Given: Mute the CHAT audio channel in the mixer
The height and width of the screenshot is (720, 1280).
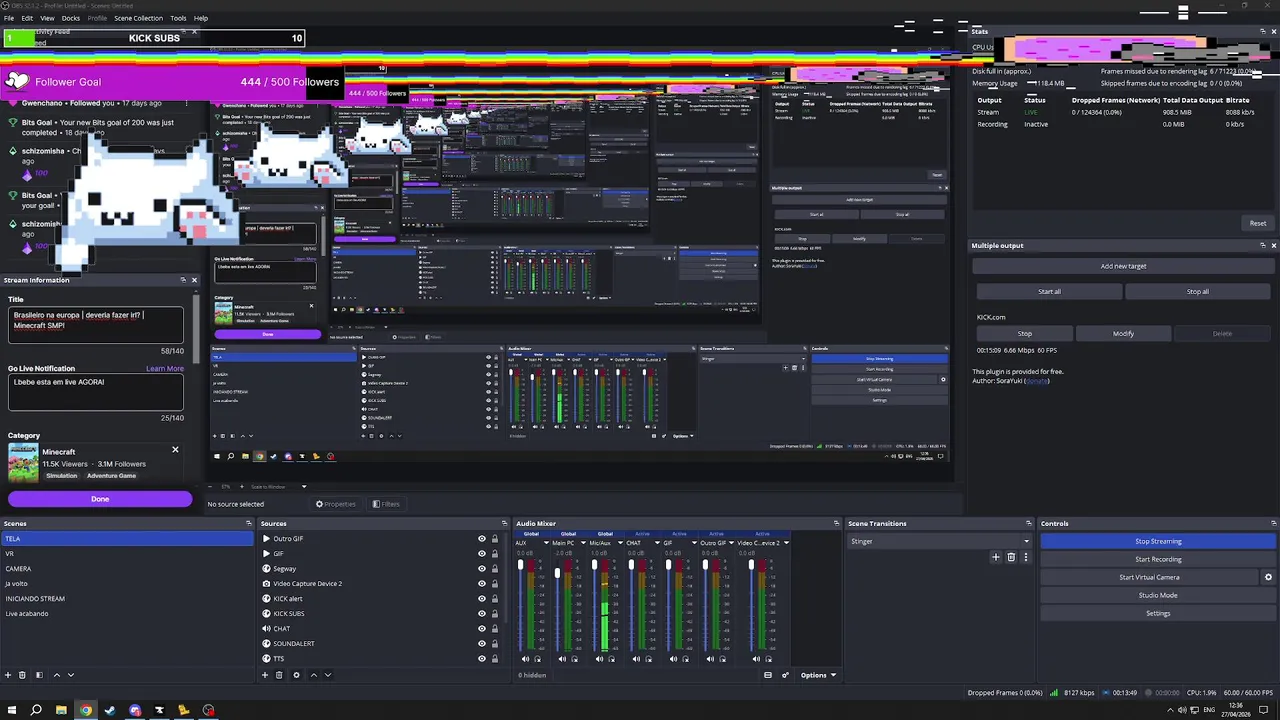Looking at the screenshot, I should coord(636,659).
